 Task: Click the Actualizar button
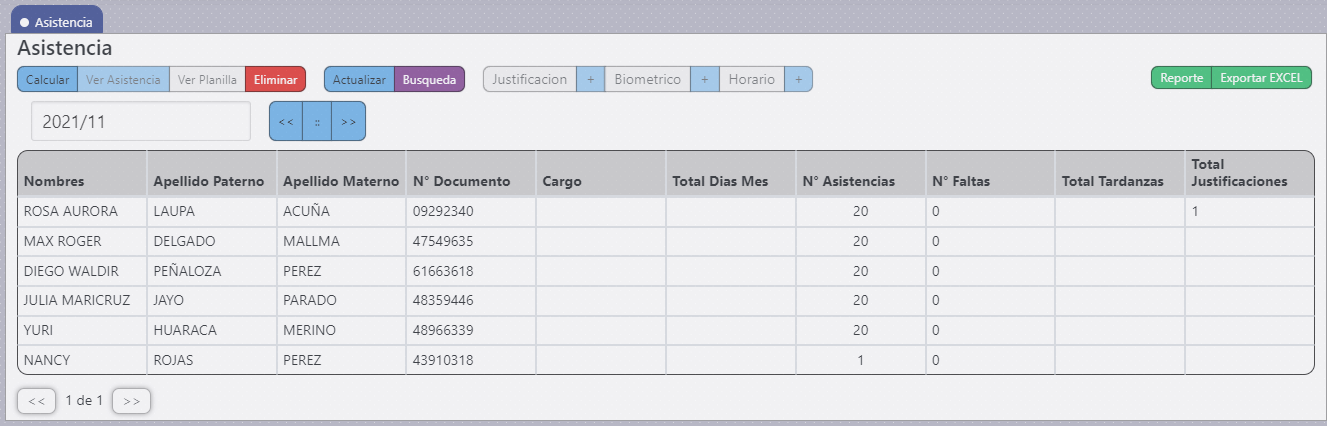359,79
